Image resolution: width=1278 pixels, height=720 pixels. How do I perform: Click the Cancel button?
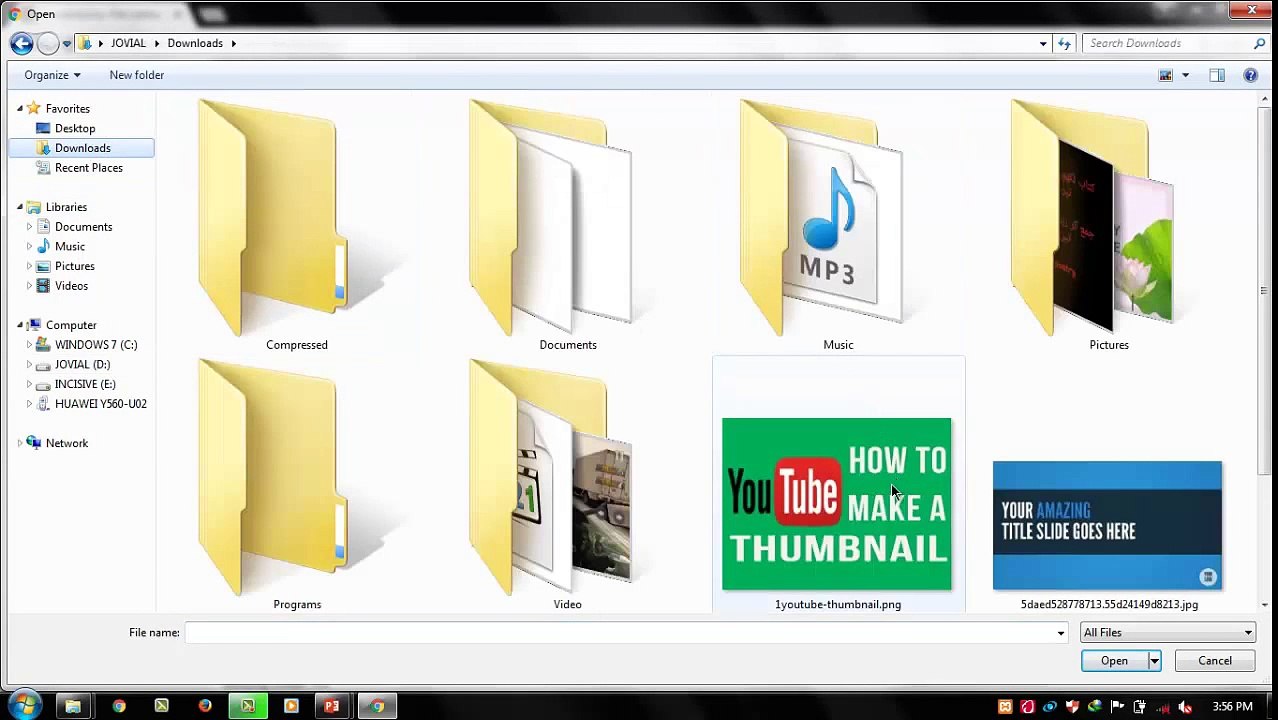[x=1215, y=661]
